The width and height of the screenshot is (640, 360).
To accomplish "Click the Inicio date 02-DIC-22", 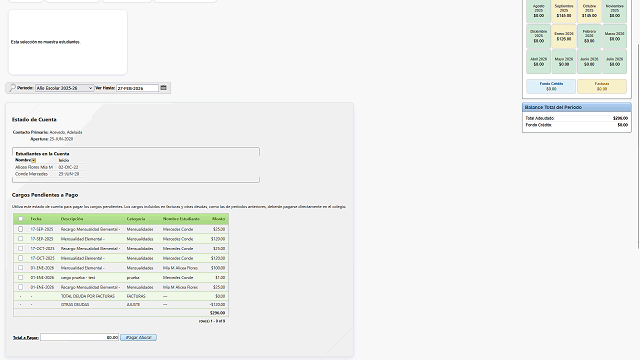I will (x=68, y=167).
